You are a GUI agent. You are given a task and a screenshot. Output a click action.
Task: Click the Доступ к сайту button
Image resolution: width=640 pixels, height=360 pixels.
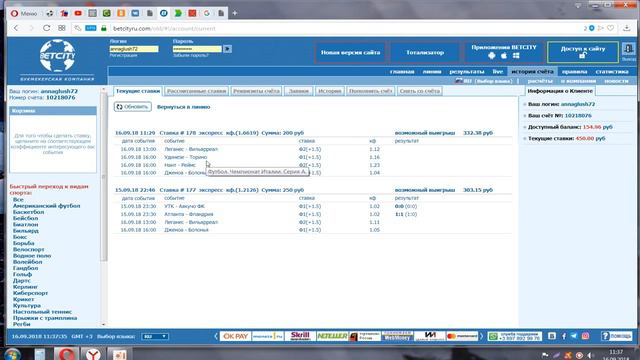point(583,52)
